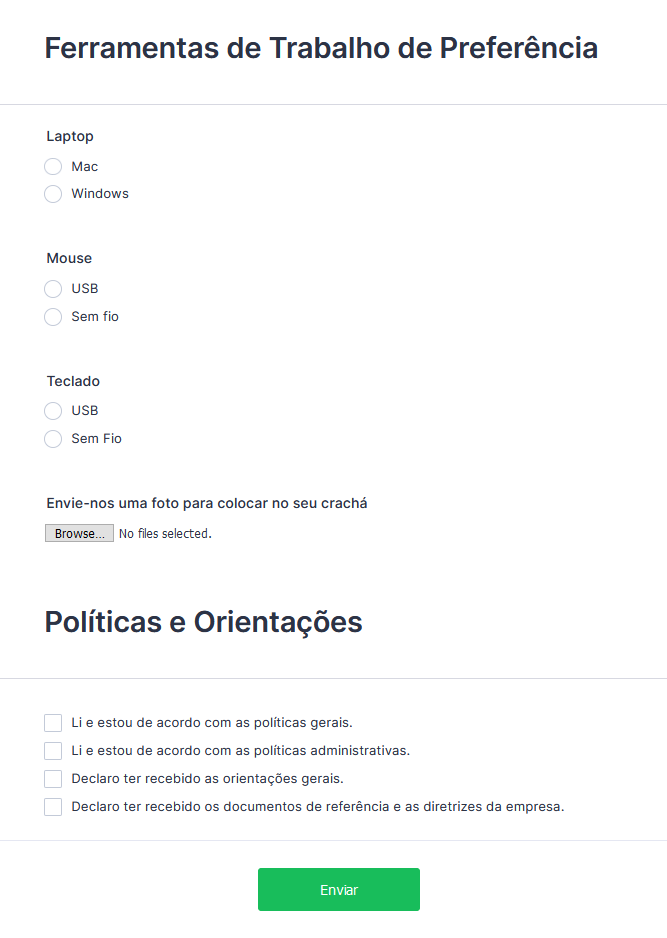Choose Windows as laptop preference

click(53, 194)
